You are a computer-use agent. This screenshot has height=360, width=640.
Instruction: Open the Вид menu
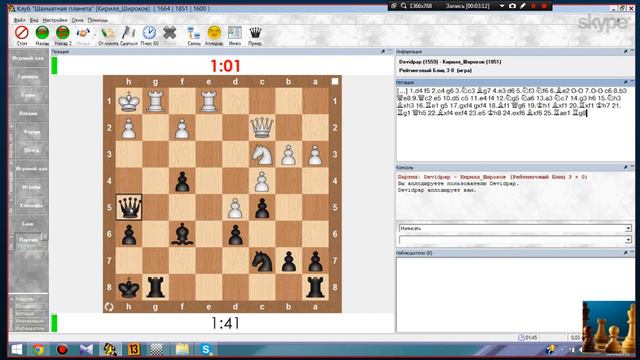pyautogui.click(x=34, y=20)
